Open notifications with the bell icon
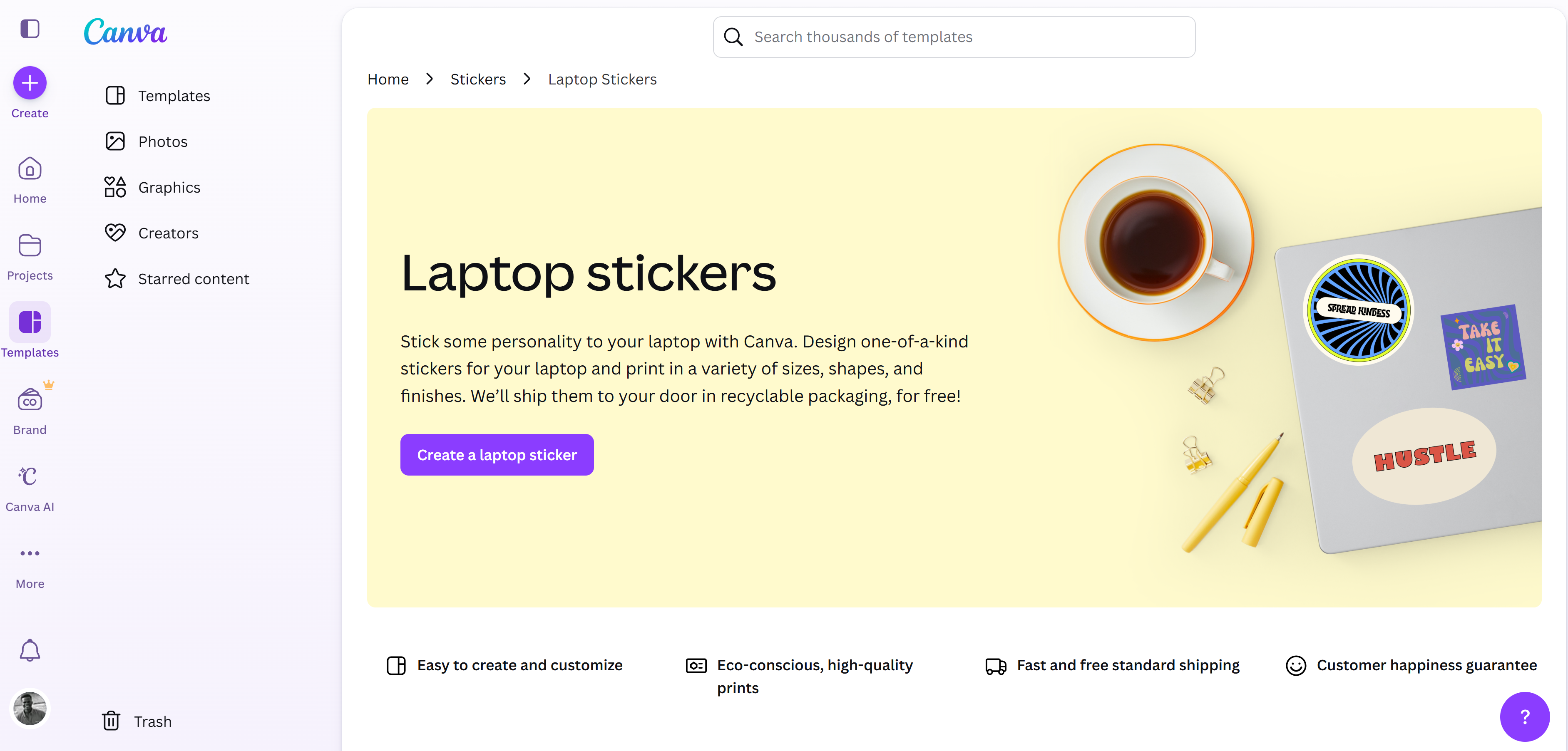Screen dimensions: 1568x751 click(29, 650)
